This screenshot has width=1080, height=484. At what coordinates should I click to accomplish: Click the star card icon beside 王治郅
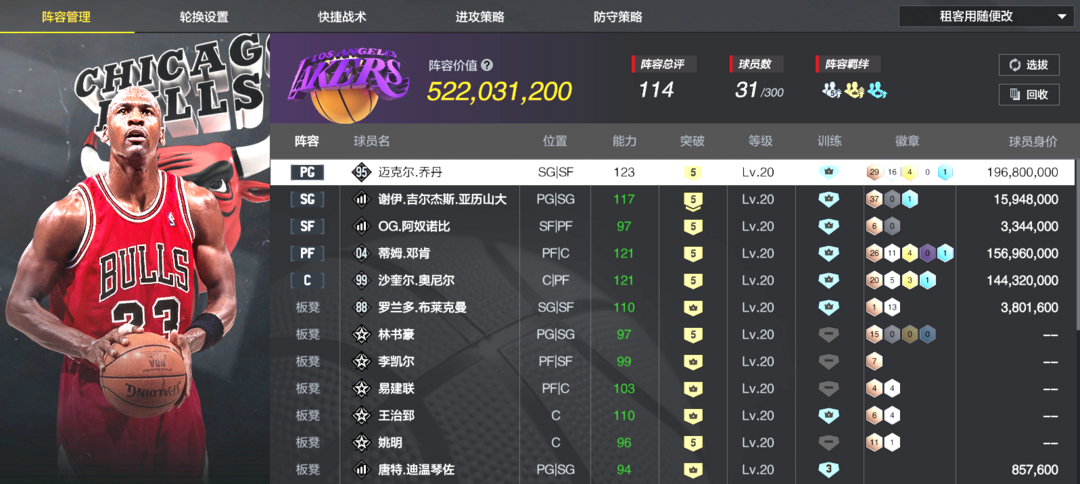click(x=361, y=416)
